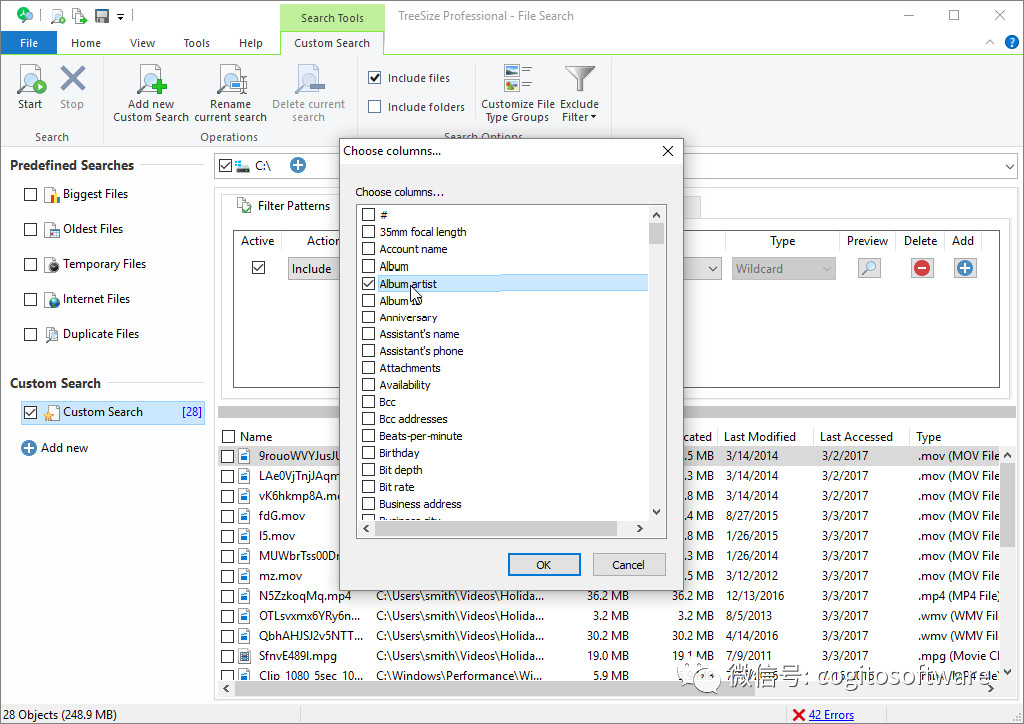The image size is (1024, 724).
Task: Click the Stop search icon
Action: [x=72, y=79]
